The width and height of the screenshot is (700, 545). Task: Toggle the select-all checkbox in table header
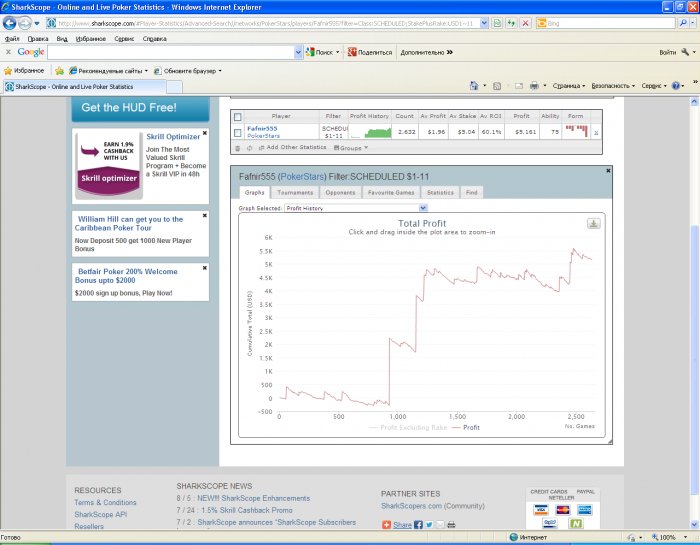click(237, 116)
